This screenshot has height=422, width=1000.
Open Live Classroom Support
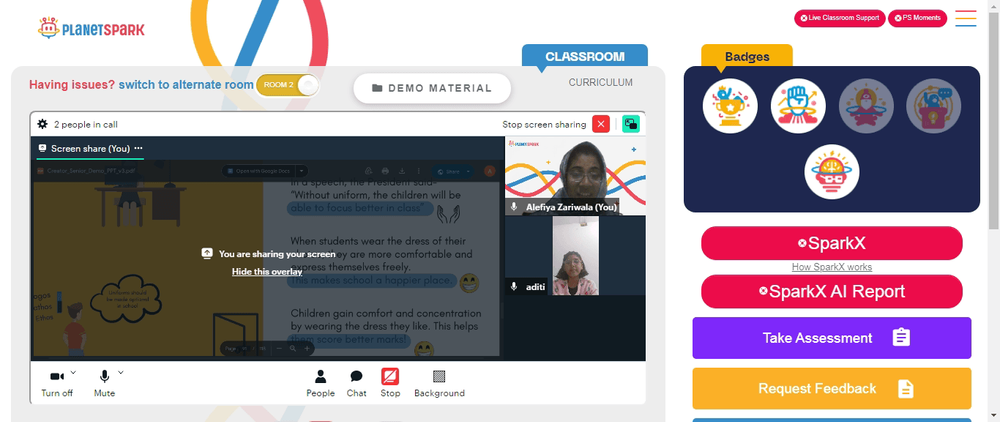(x=839, y=18)
